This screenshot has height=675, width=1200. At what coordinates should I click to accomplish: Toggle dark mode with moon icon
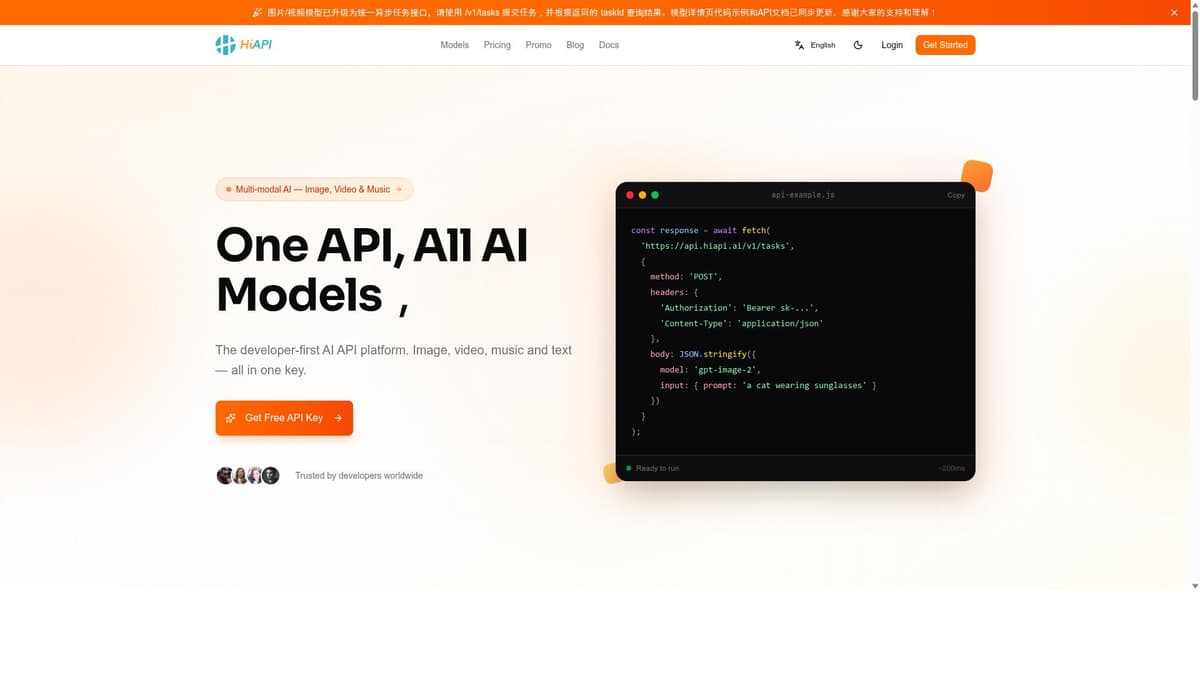coord(858,45)
